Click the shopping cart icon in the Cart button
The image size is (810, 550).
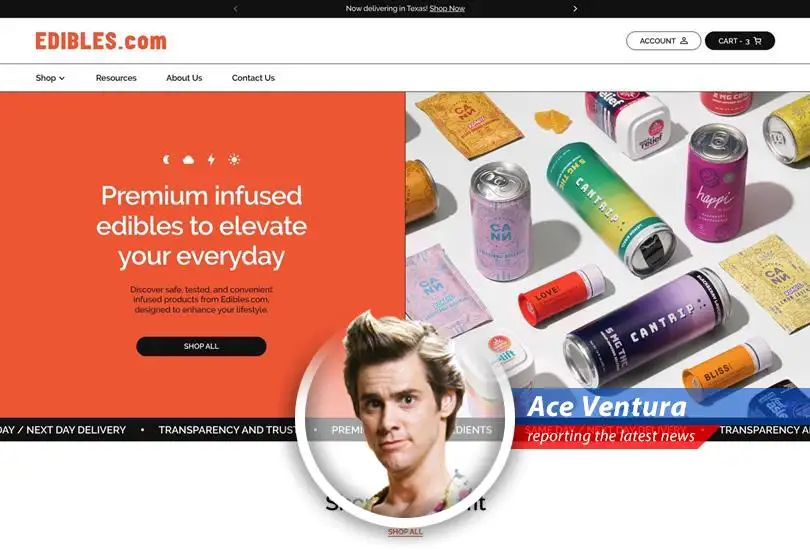pos(757,41)
